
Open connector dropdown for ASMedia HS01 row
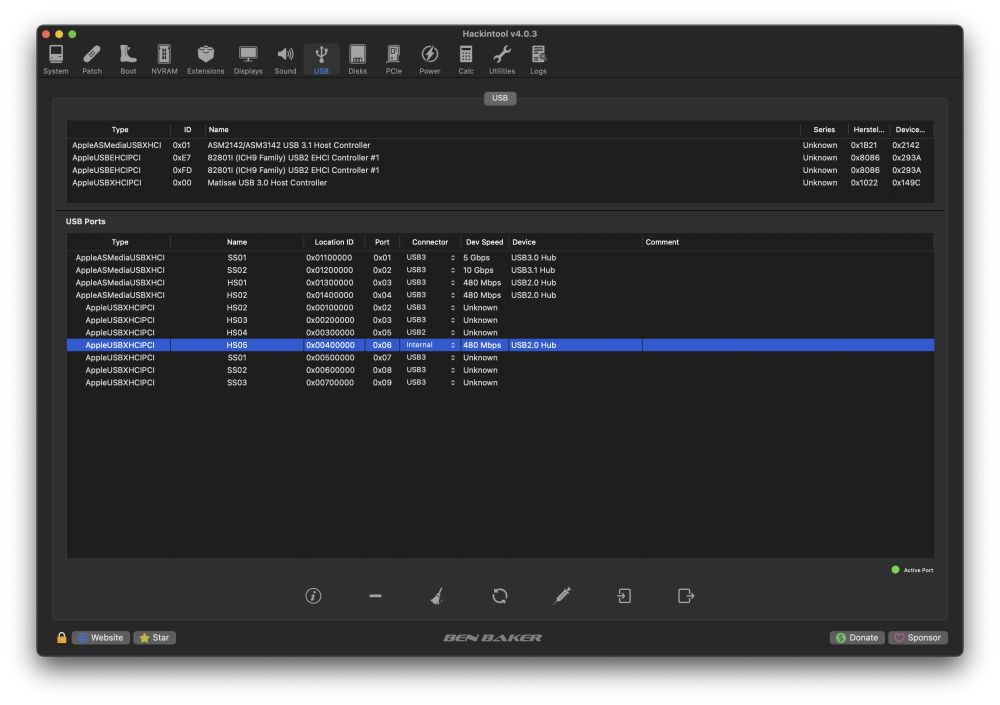pos(430,283)
